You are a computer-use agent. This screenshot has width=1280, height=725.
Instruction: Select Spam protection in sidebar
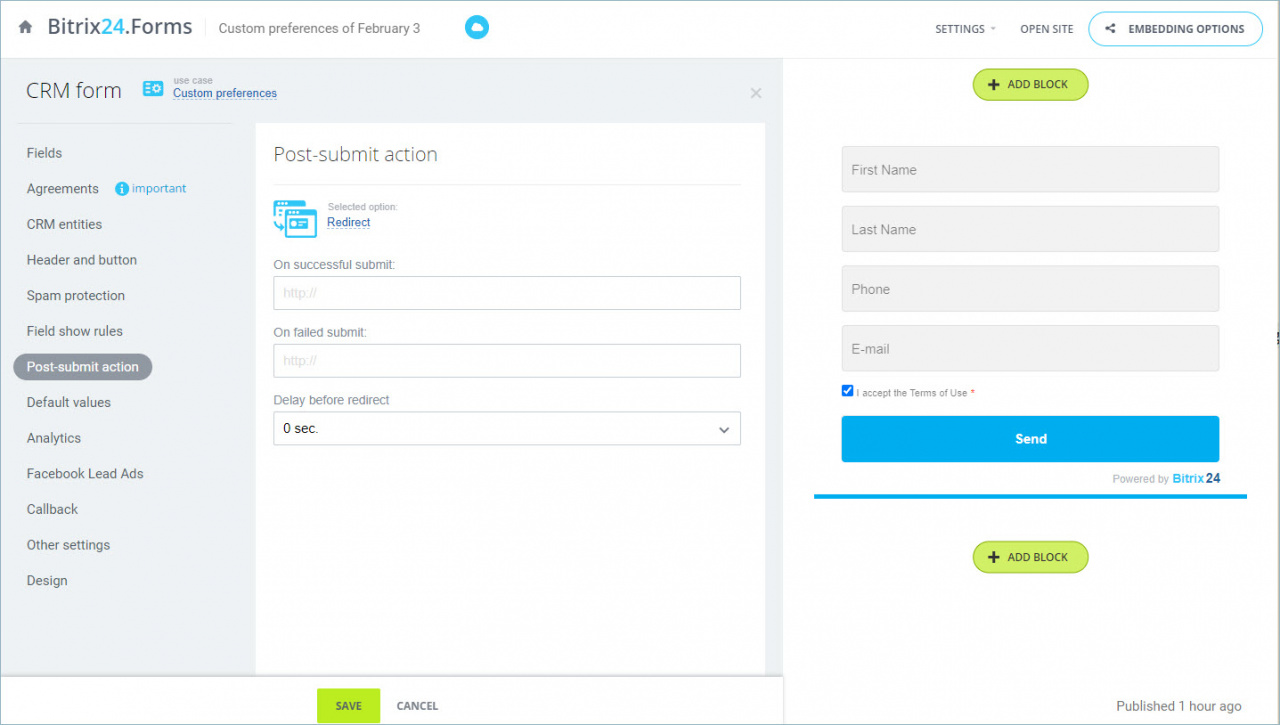(76, 296)
